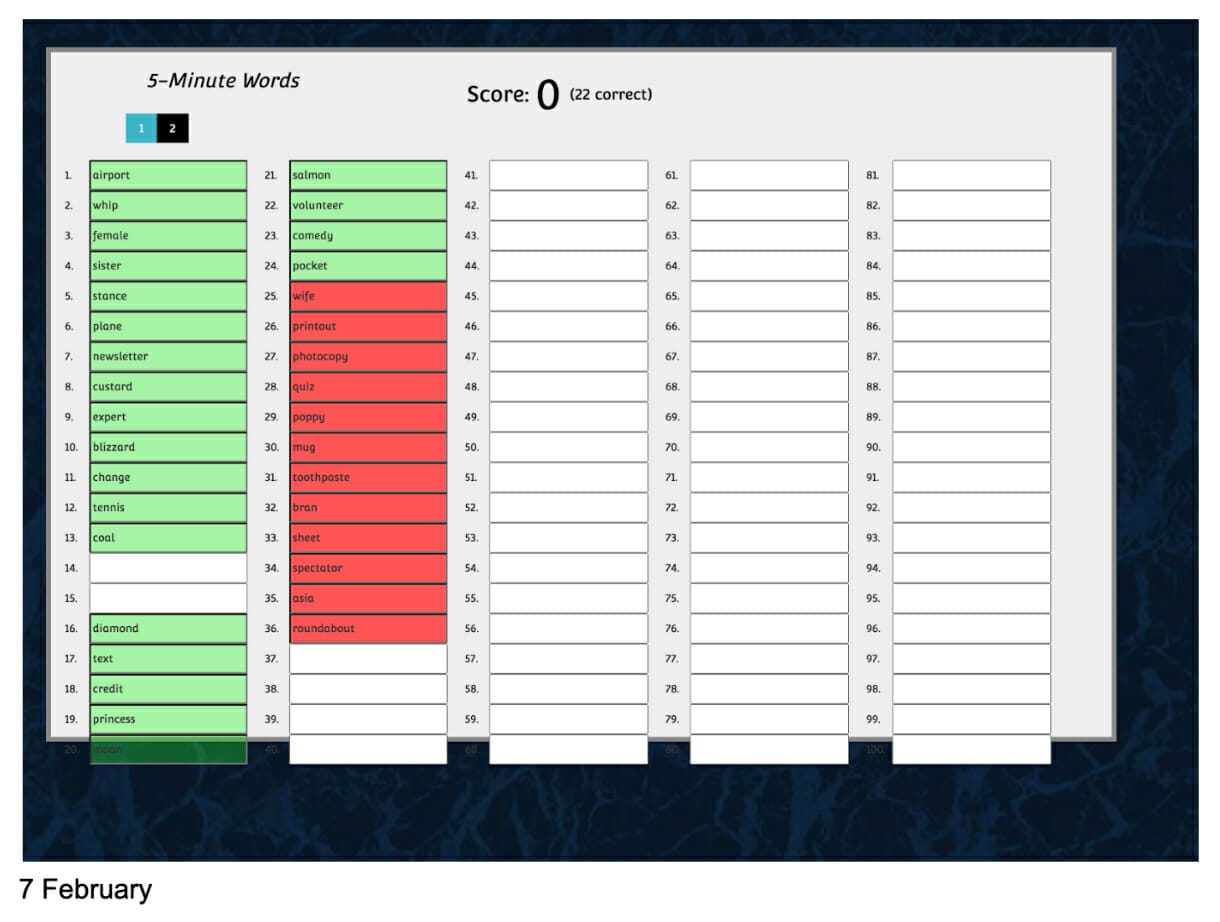
Task: Click empty field number 50
Action: (568, 447)
